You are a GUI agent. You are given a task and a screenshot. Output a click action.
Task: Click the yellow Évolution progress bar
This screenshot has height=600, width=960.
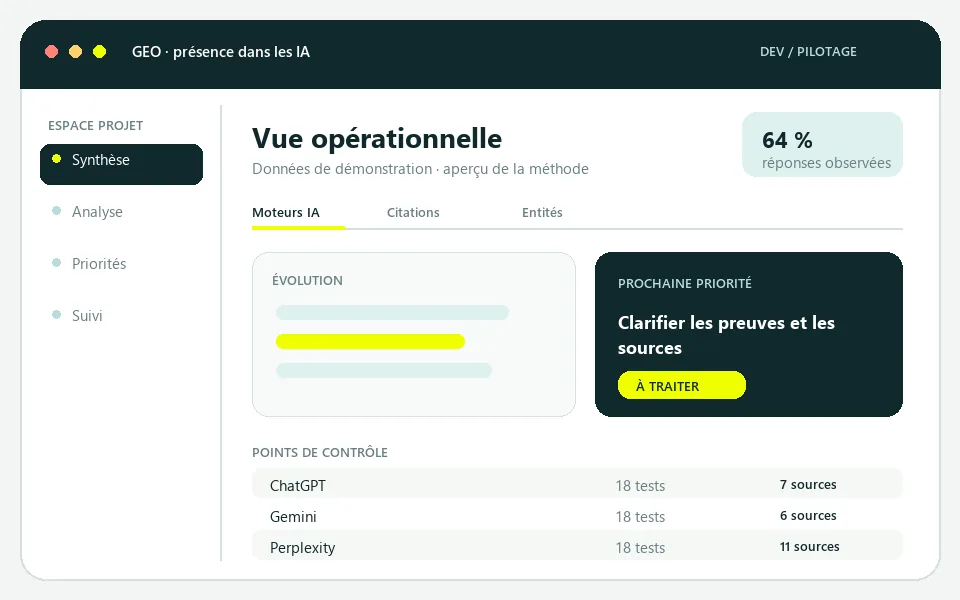click(370, 342)
